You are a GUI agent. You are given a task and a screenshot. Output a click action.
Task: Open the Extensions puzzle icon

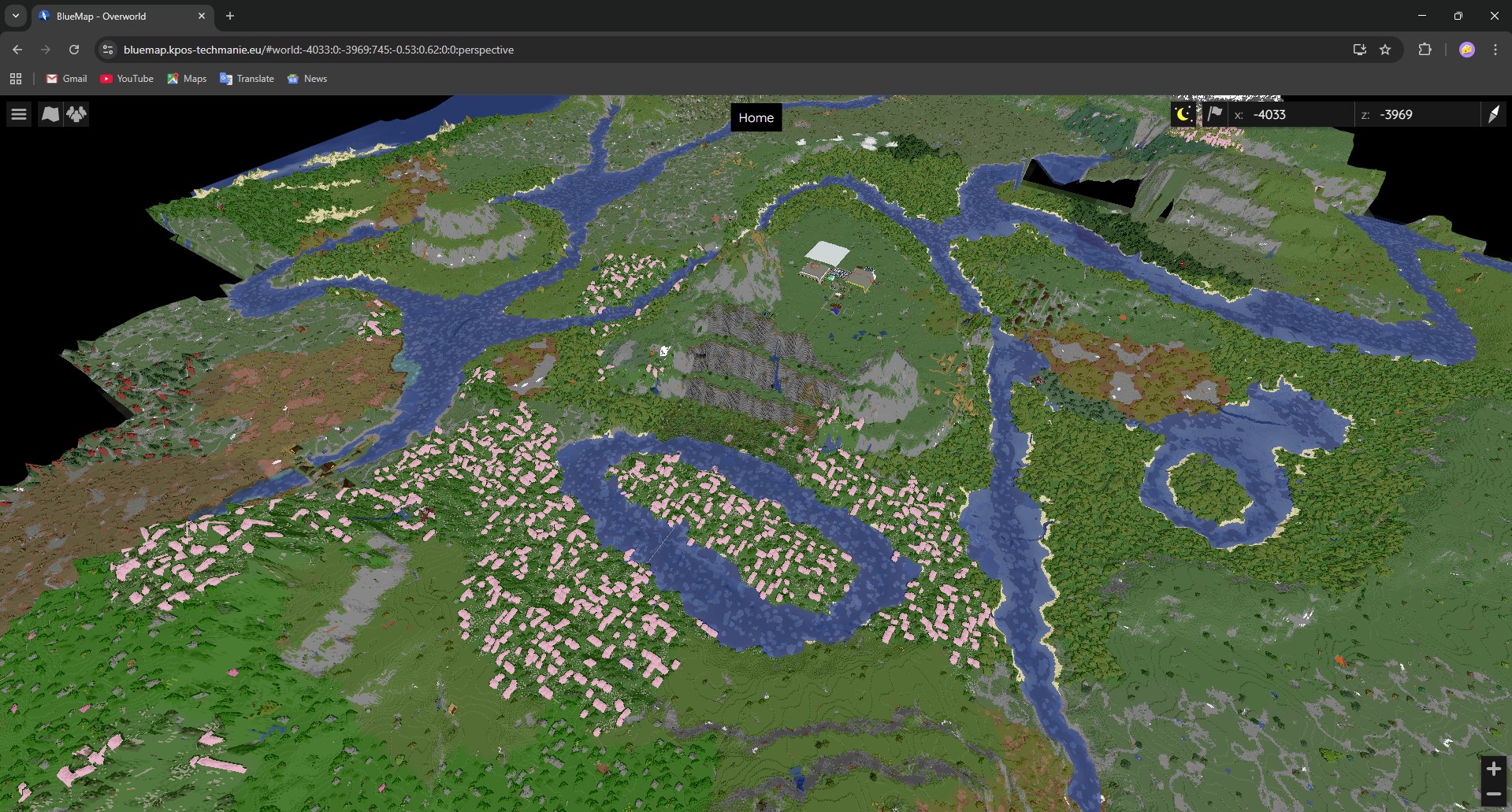(1425, 50)
